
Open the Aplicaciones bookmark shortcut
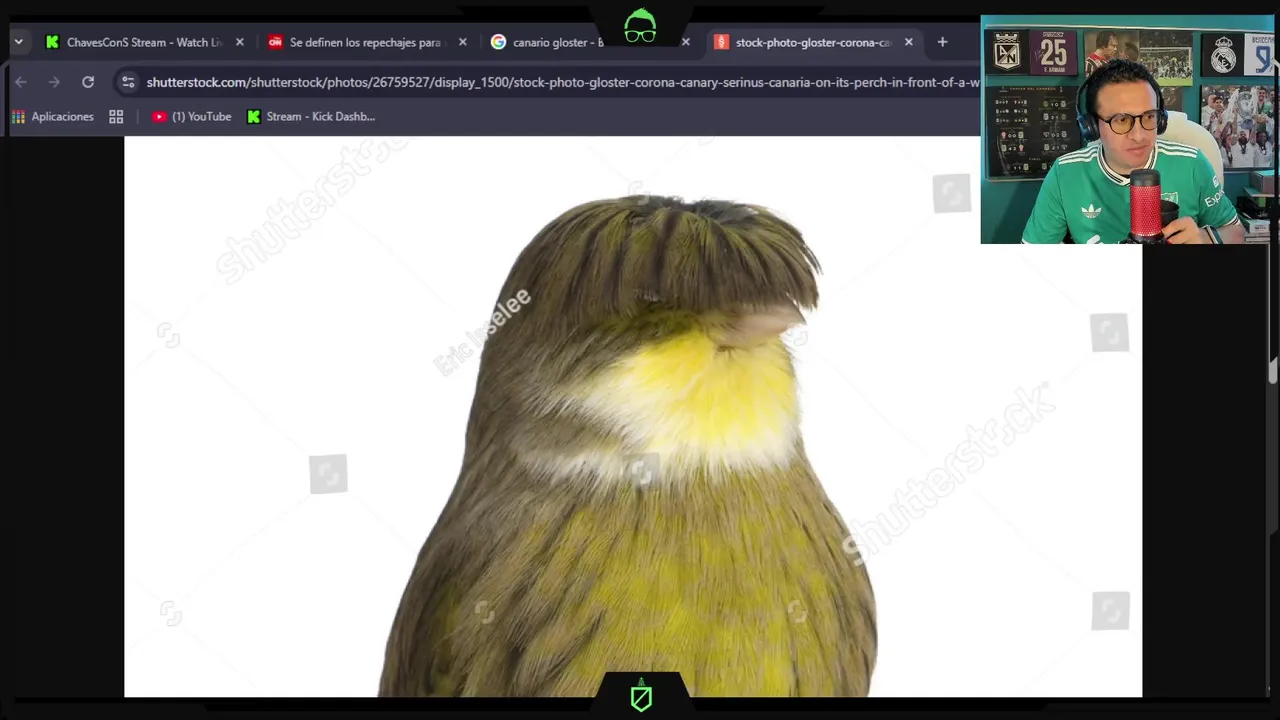click(x=52, y=116)
